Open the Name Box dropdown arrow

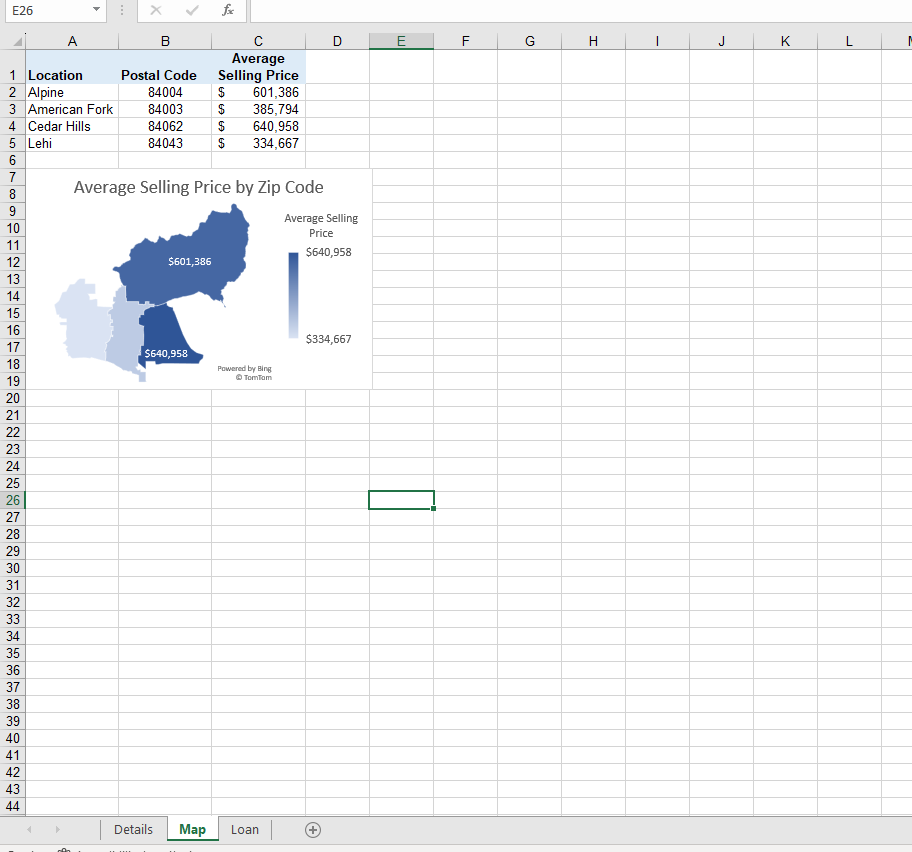point(97,10)
